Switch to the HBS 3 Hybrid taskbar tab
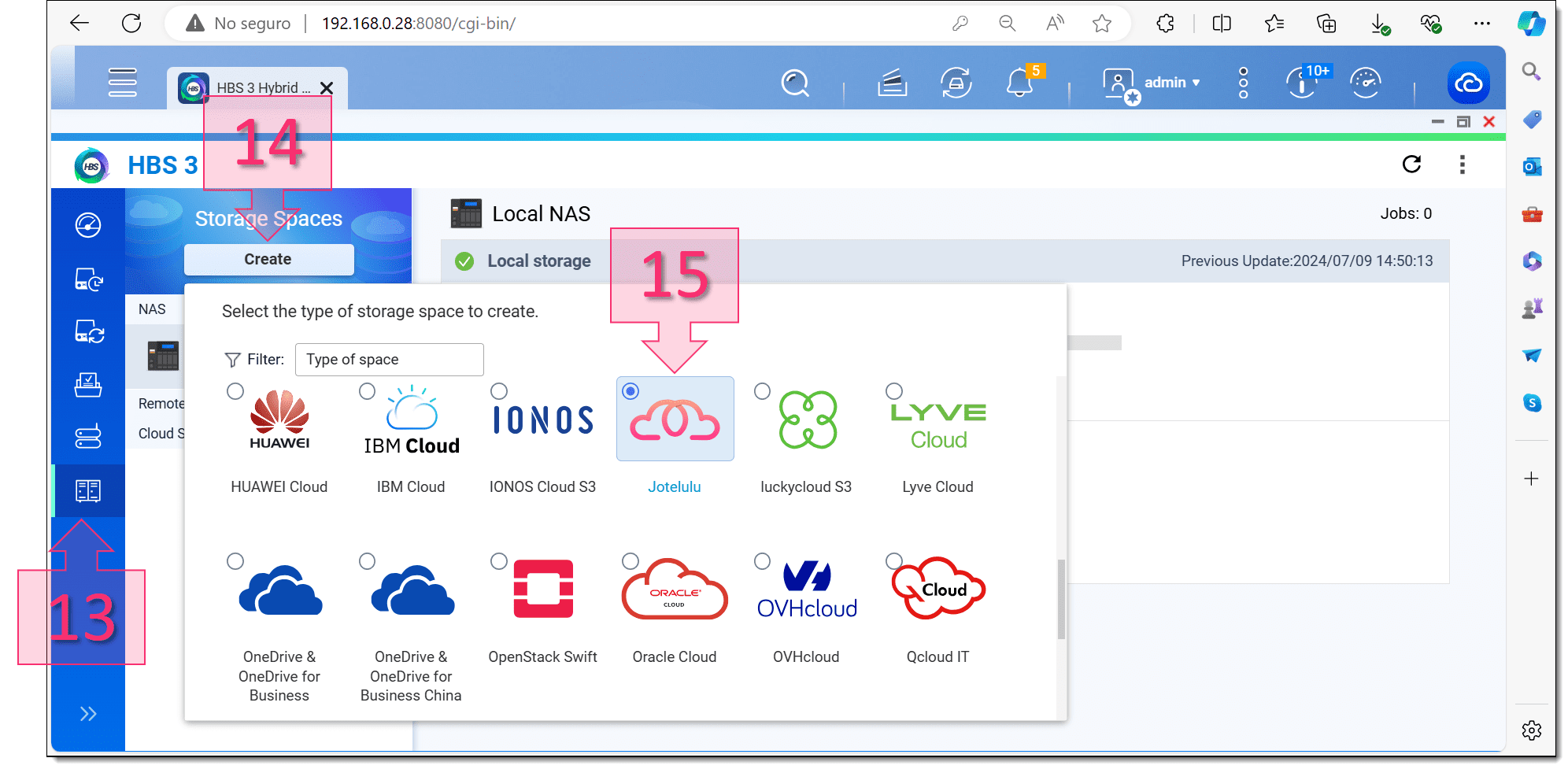Screen dimensions: 1568x769 [x=257, y=88]
